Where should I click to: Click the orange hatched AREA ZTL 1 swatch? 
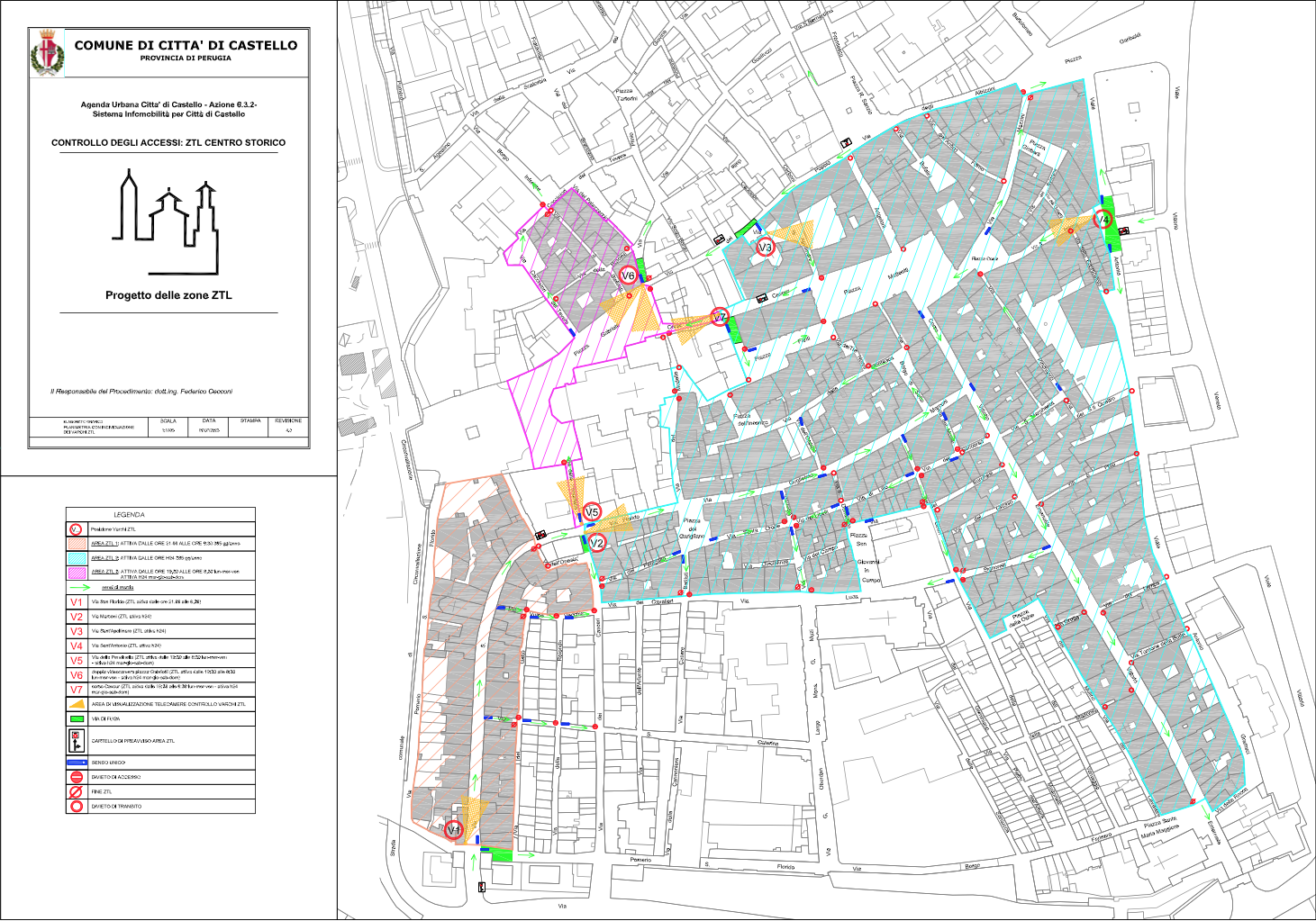click(77, 544)
